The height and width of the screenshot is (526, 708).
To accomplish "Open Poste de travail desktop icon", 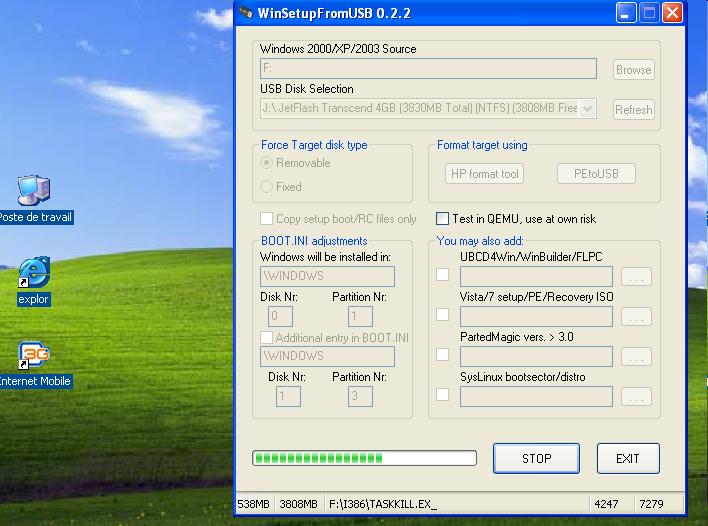I will pos(35,199).
